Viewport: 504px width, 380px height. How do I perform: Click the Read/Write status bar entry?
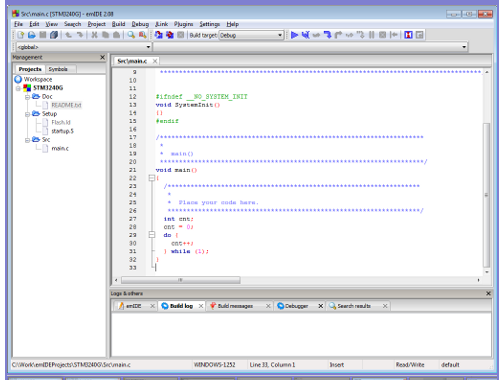coord(410,365)
